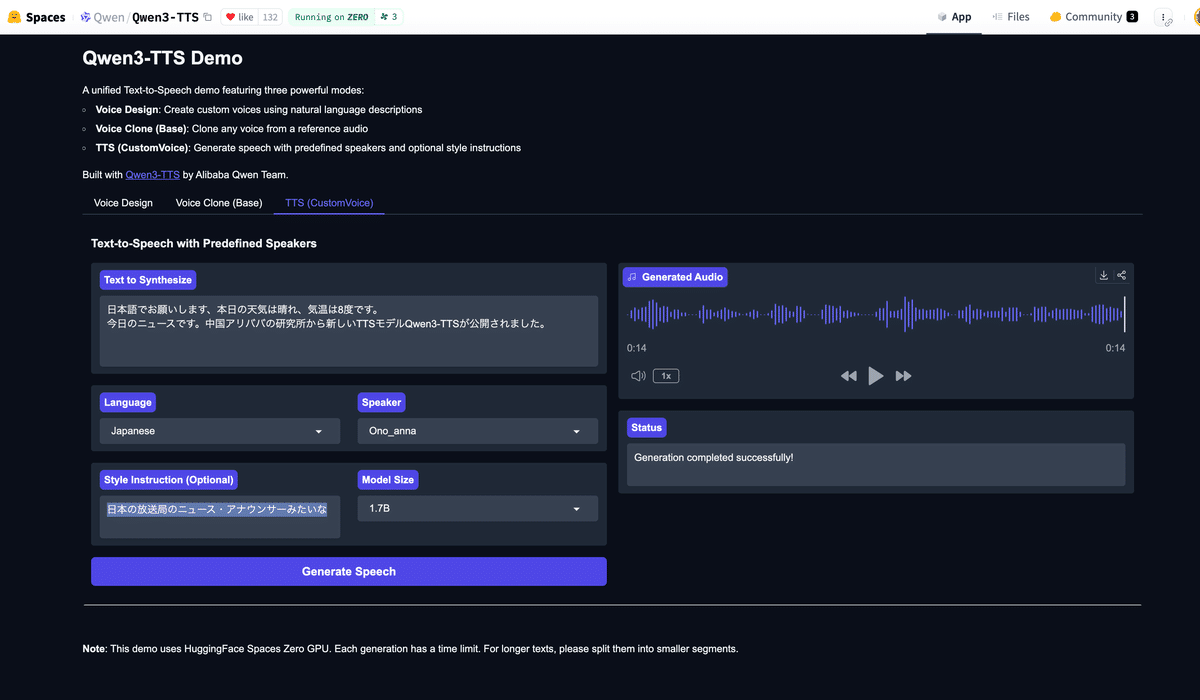Click the Generate Speech button
The width and height of the screenshot is (1200, 700).
point(349,571)
